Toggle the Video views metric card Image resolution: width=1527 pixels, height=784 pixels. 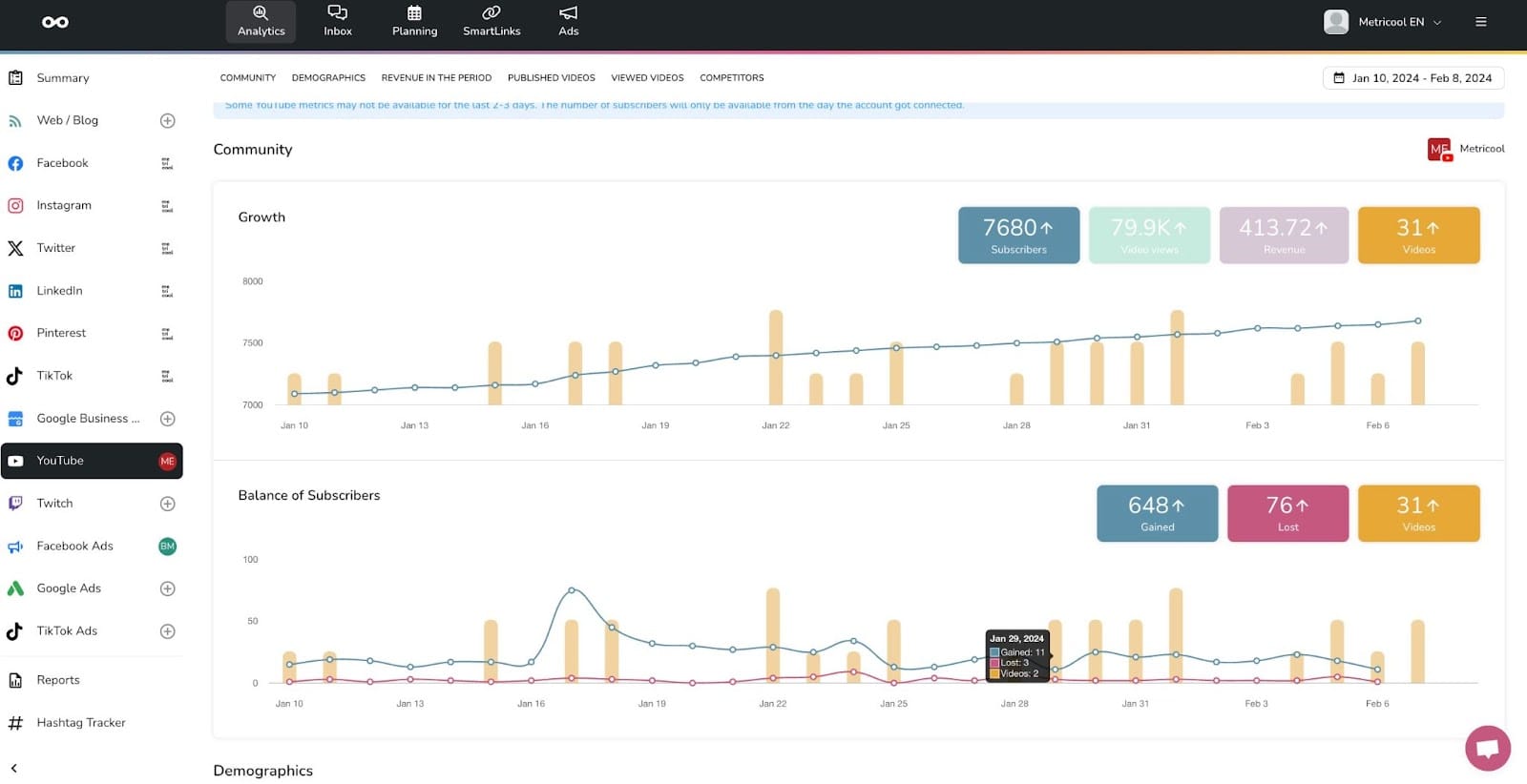1149,235
